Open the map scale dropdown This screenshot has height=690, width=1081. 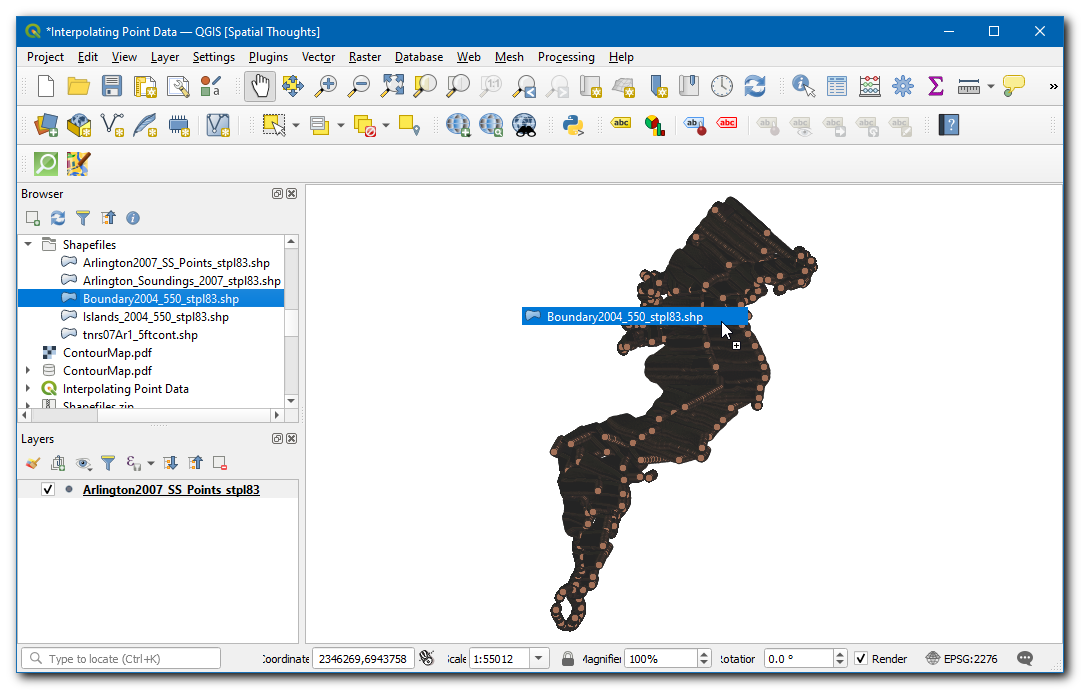540,659
